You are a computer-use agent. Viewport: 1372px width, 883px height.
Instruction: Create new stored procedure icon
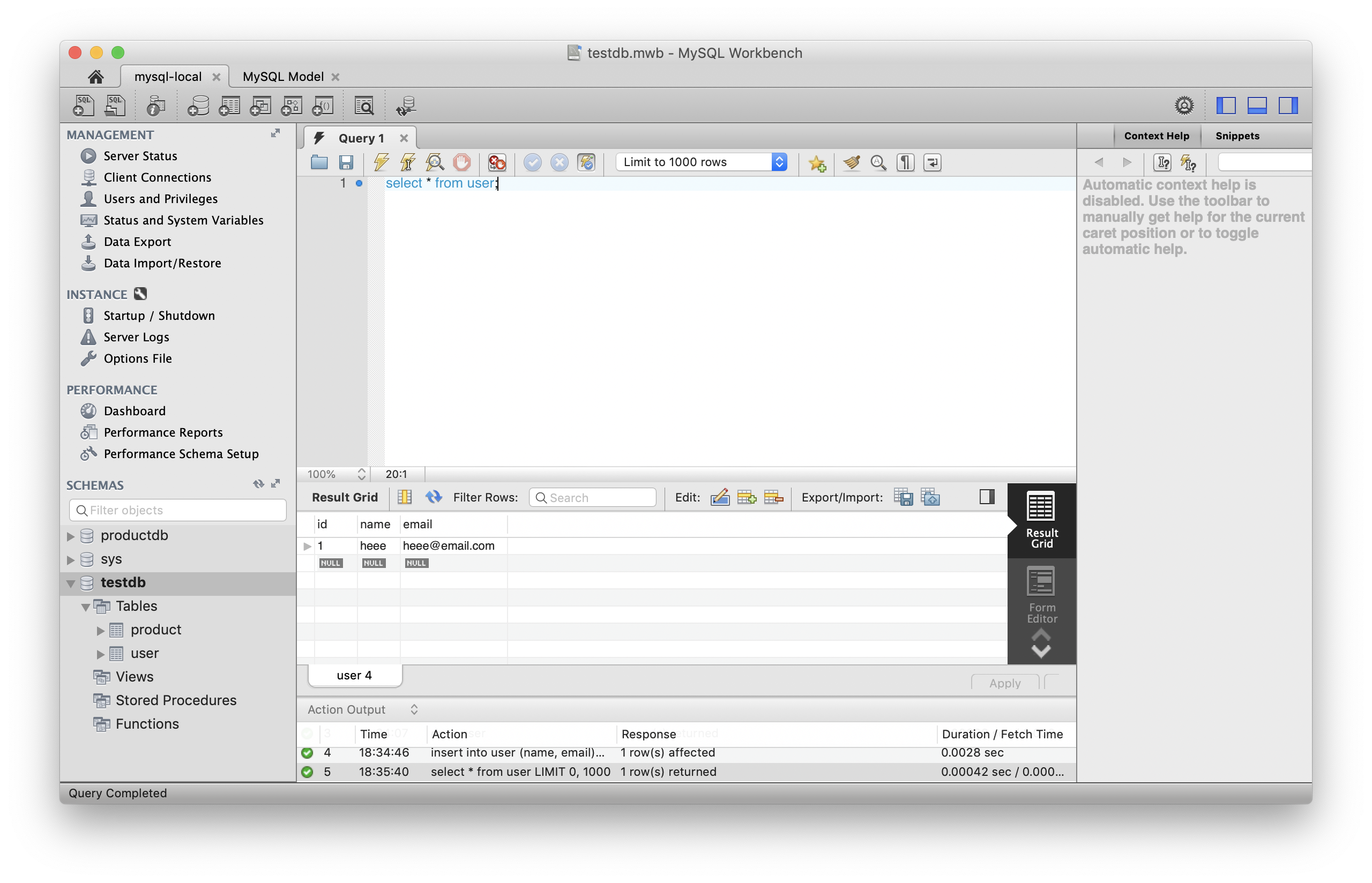coord(291,106)
